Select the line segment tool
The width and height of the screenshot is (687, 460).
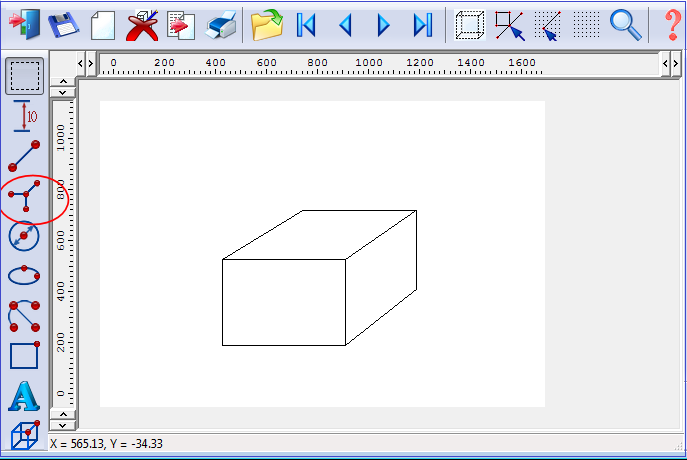click(24, 156)
